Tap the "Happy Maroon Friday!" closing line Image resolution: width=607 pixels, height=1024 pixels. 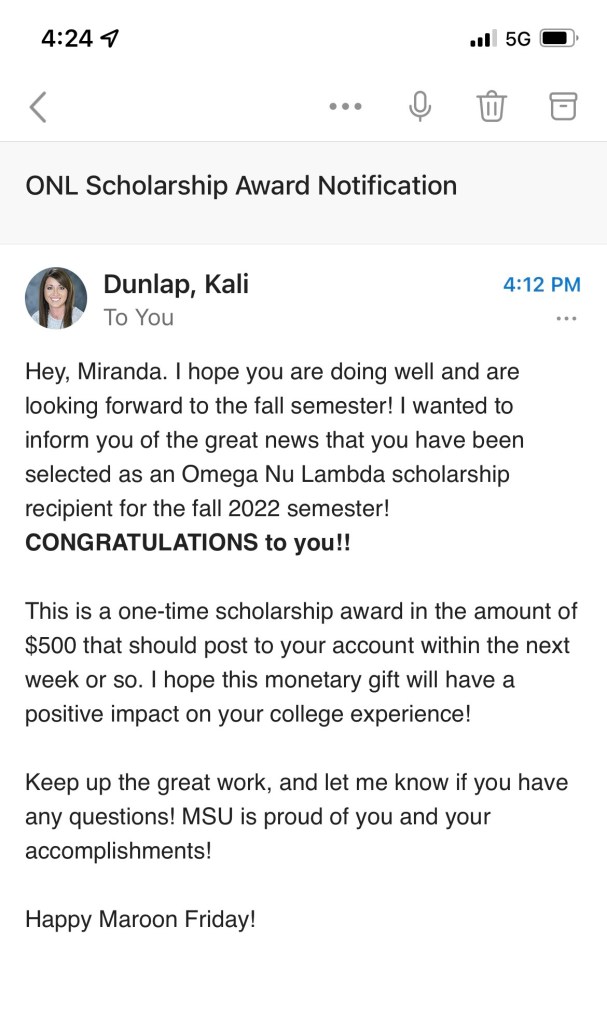pyautogui.click(x=140, y=918)
